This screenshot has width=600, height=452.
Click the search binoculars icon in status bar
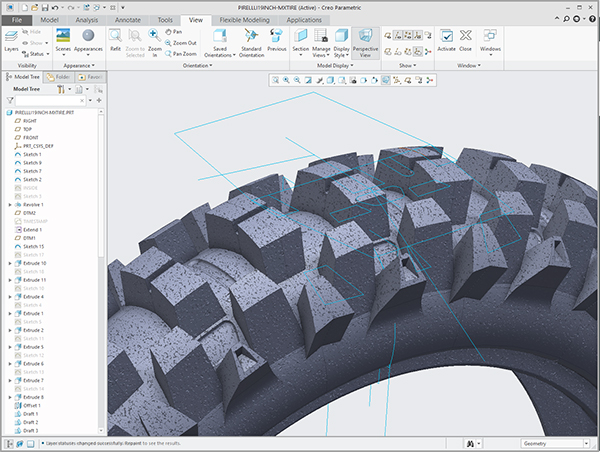[x=470, y=444]
